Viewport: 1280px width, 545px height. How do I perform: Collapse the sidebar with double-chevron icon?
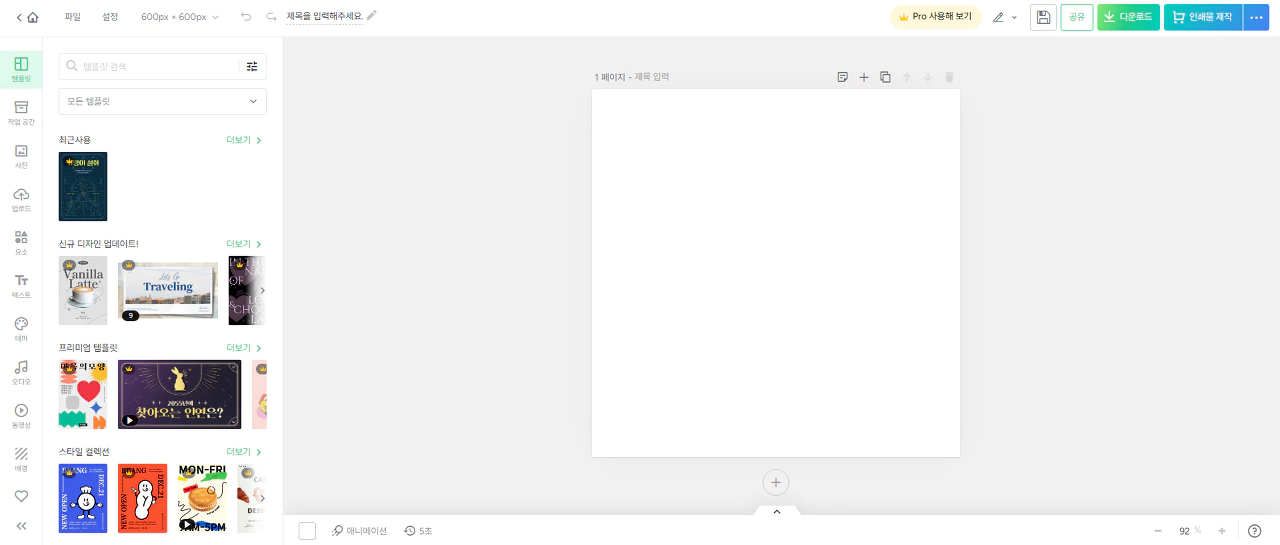pos(21,526)
